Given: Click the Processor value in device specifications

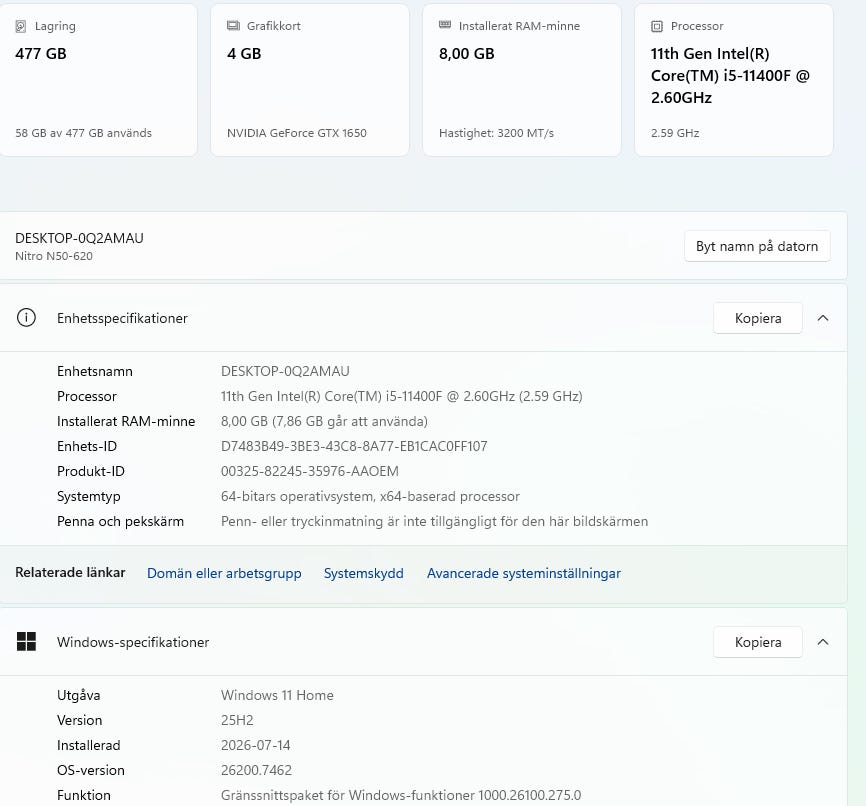Looking at the screenshot, I should click(402, 396).
